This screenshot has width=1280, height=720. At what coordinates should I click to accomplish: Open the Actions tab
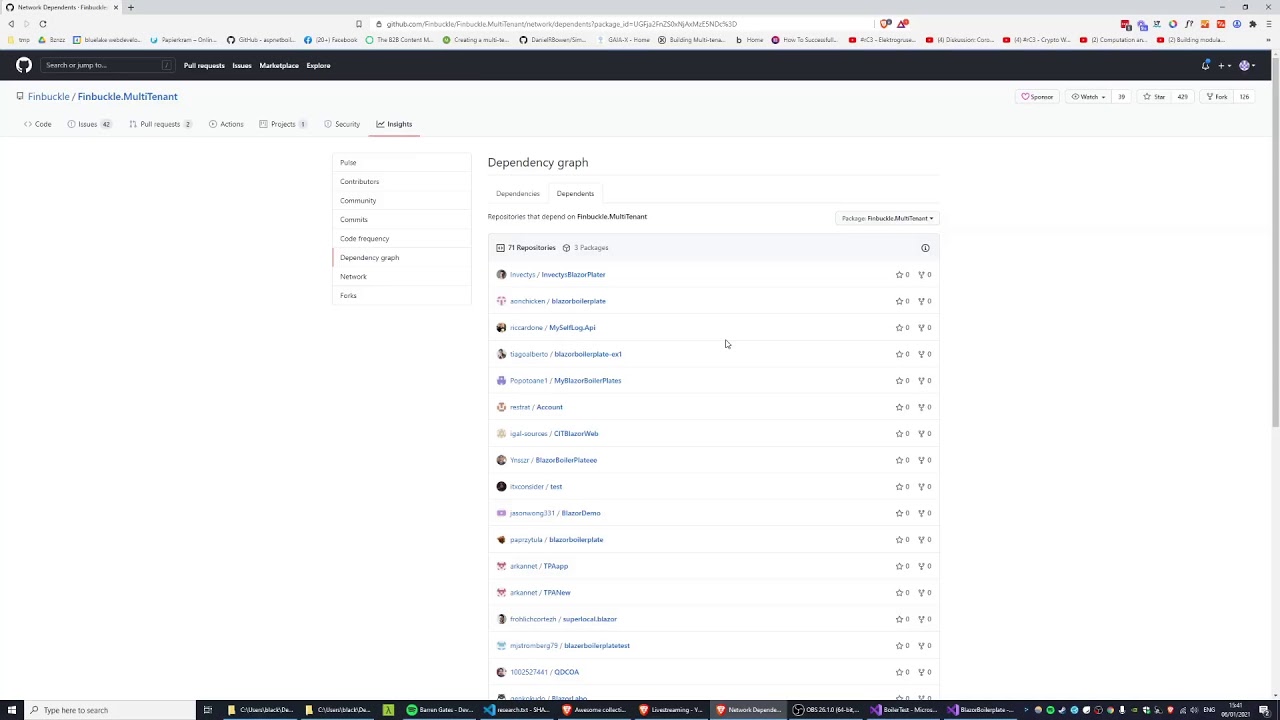pos(226,124)
